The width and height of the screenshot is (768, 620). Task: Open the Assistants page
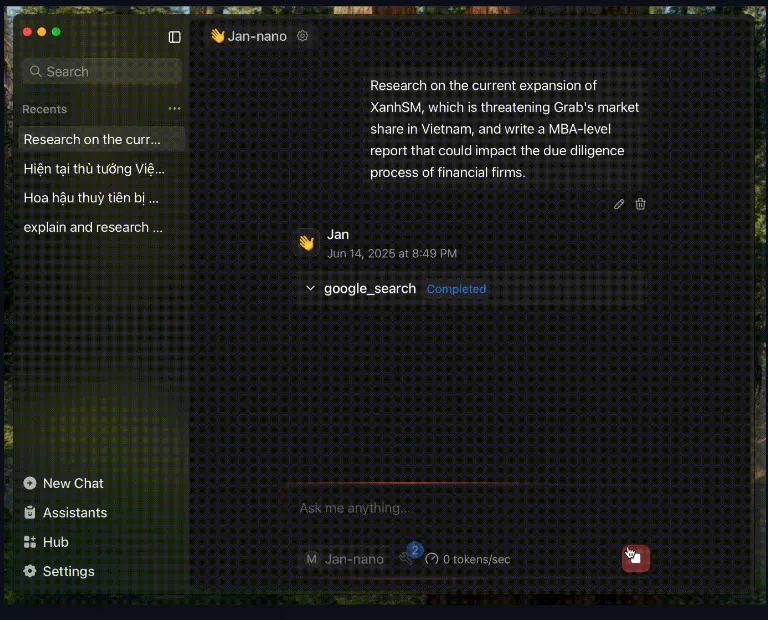point(74,512)
